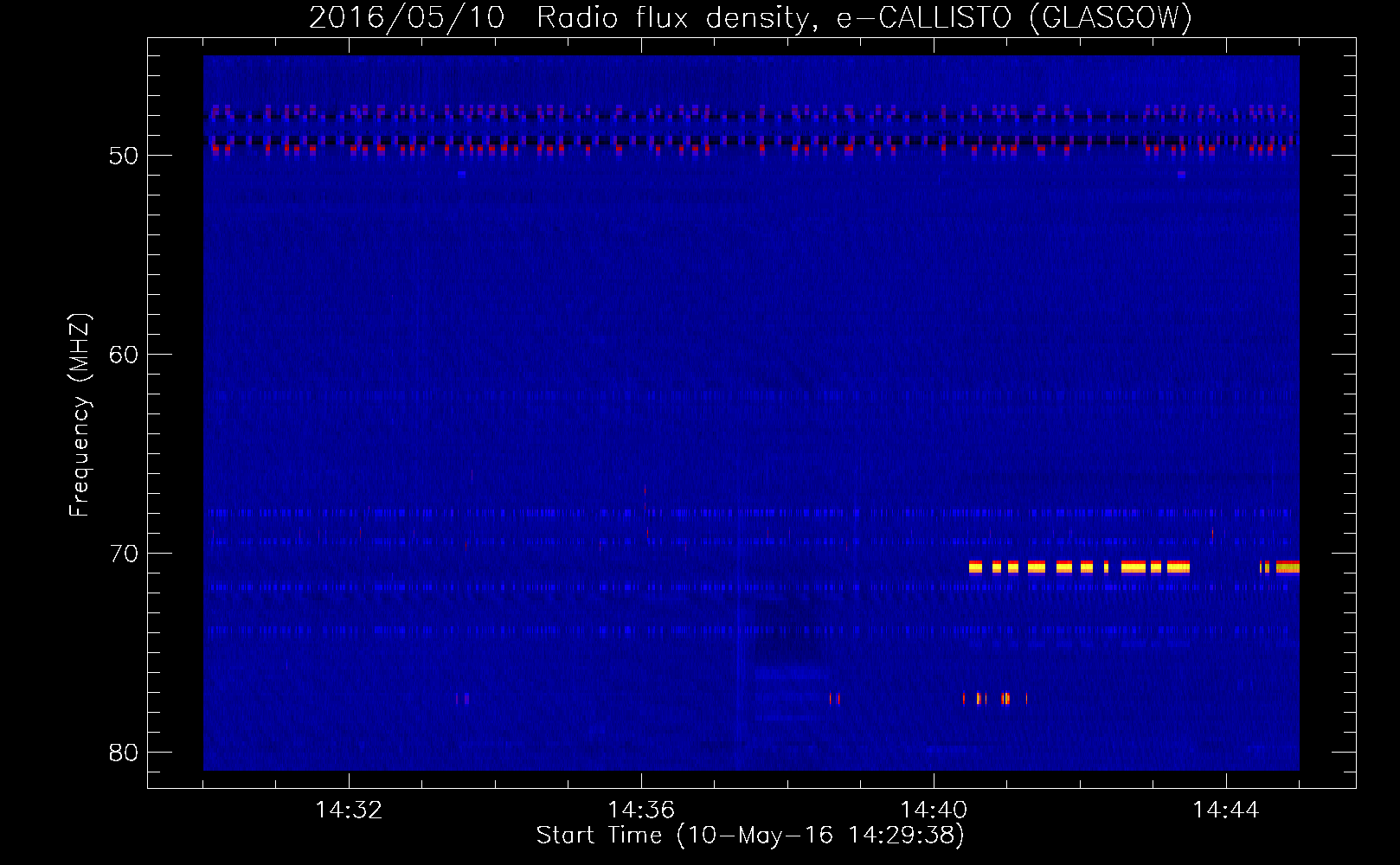1400x865 pixels.
Task: Click the "Frequency (MHZ)" axis label
Action: [x=80, y=414]
